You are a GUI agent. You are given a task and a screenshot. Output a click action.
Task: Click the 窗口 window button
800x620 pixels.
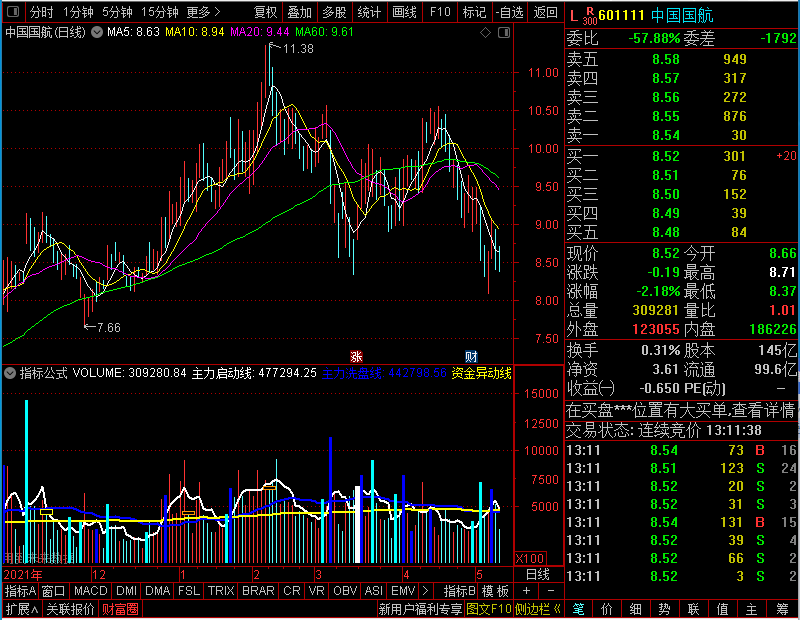[x=54, y=591]
